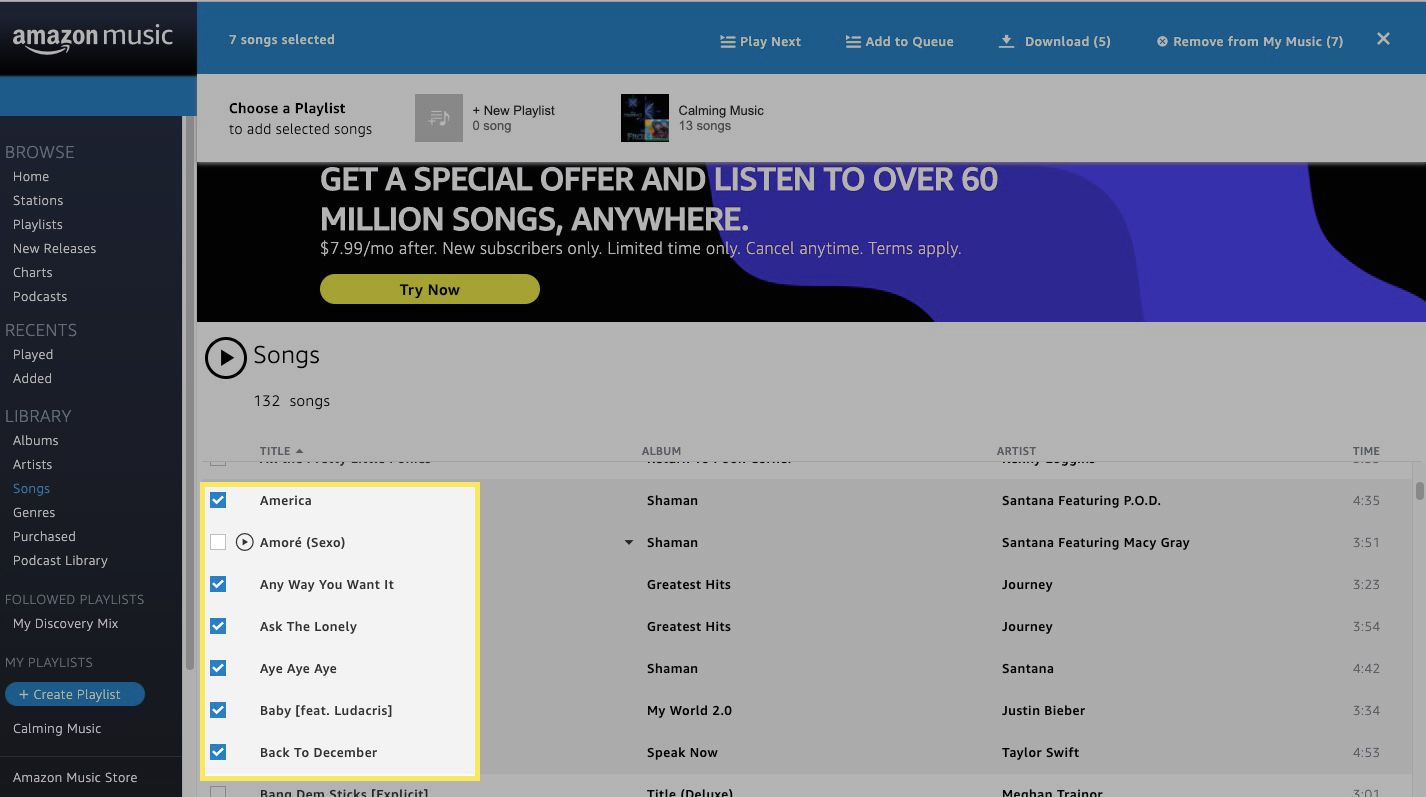This screenshot has width=1426, height=797.
Task: Sort songs by the TITLE column
Action: click(281, 451)
